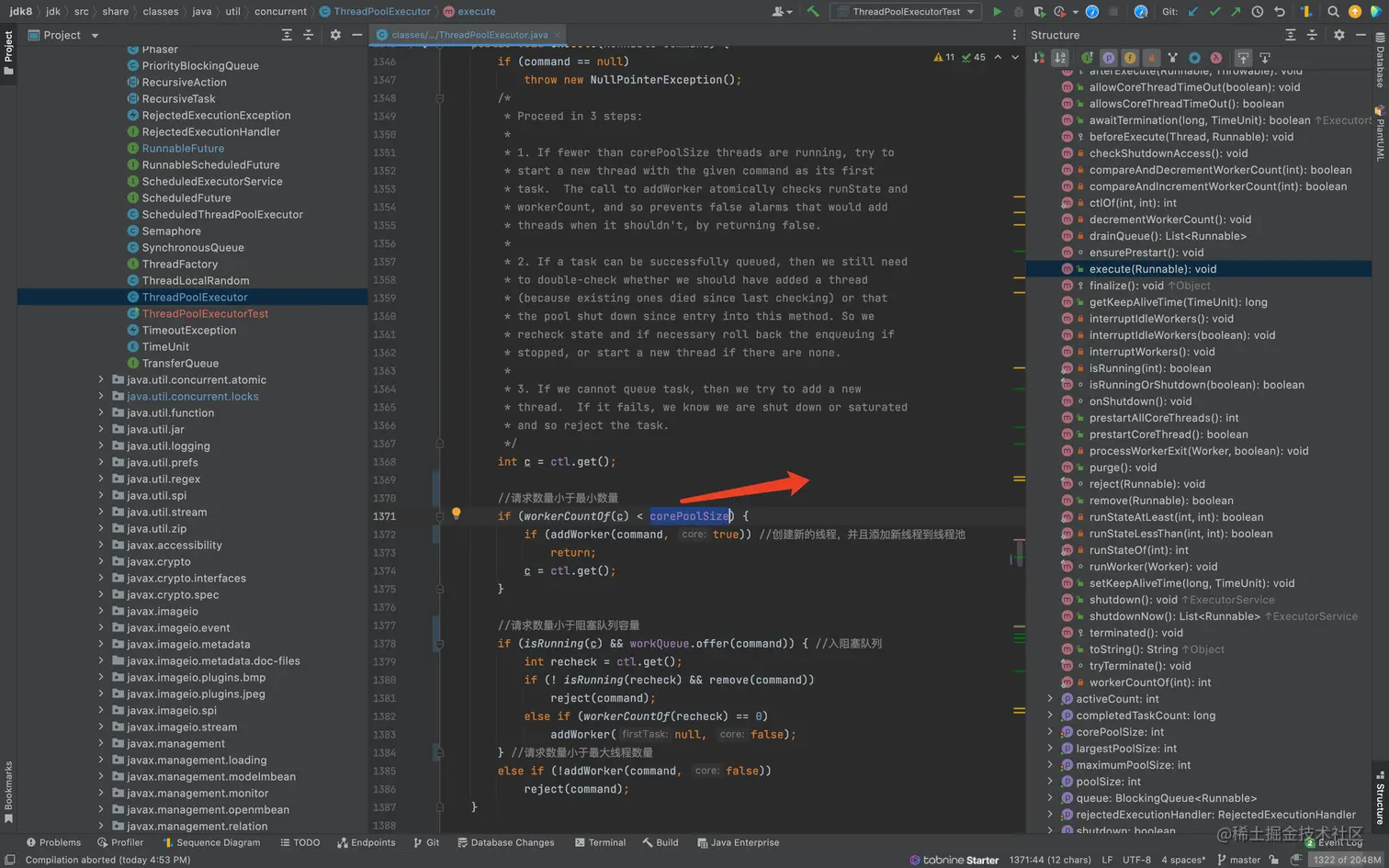Click the orange IDE update icon
The height and width of the screenshot is (868, 1389).
click(1355, 11)
